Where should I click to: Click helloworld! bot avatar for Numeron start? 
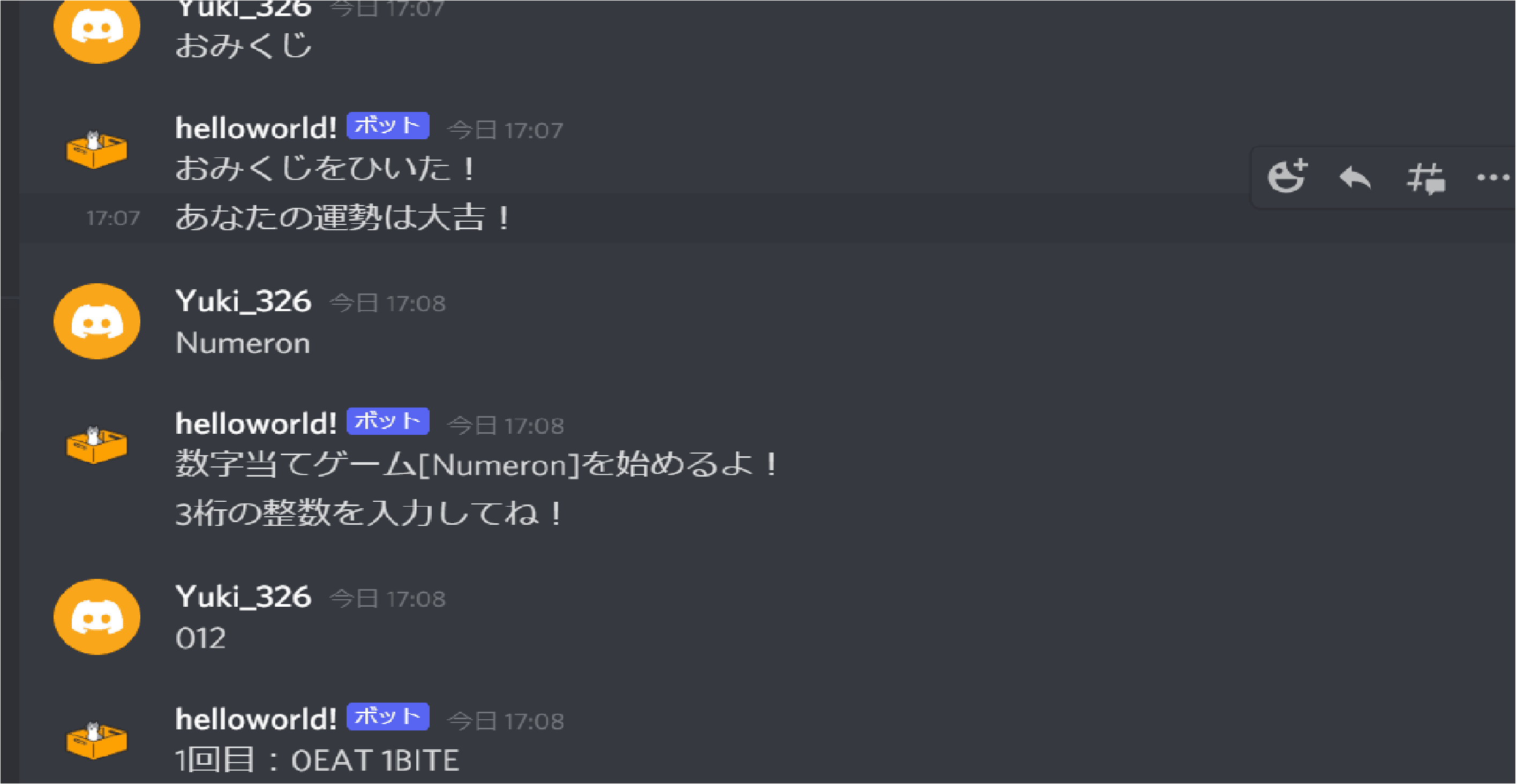pyautogui.click(x=96, y=445)
